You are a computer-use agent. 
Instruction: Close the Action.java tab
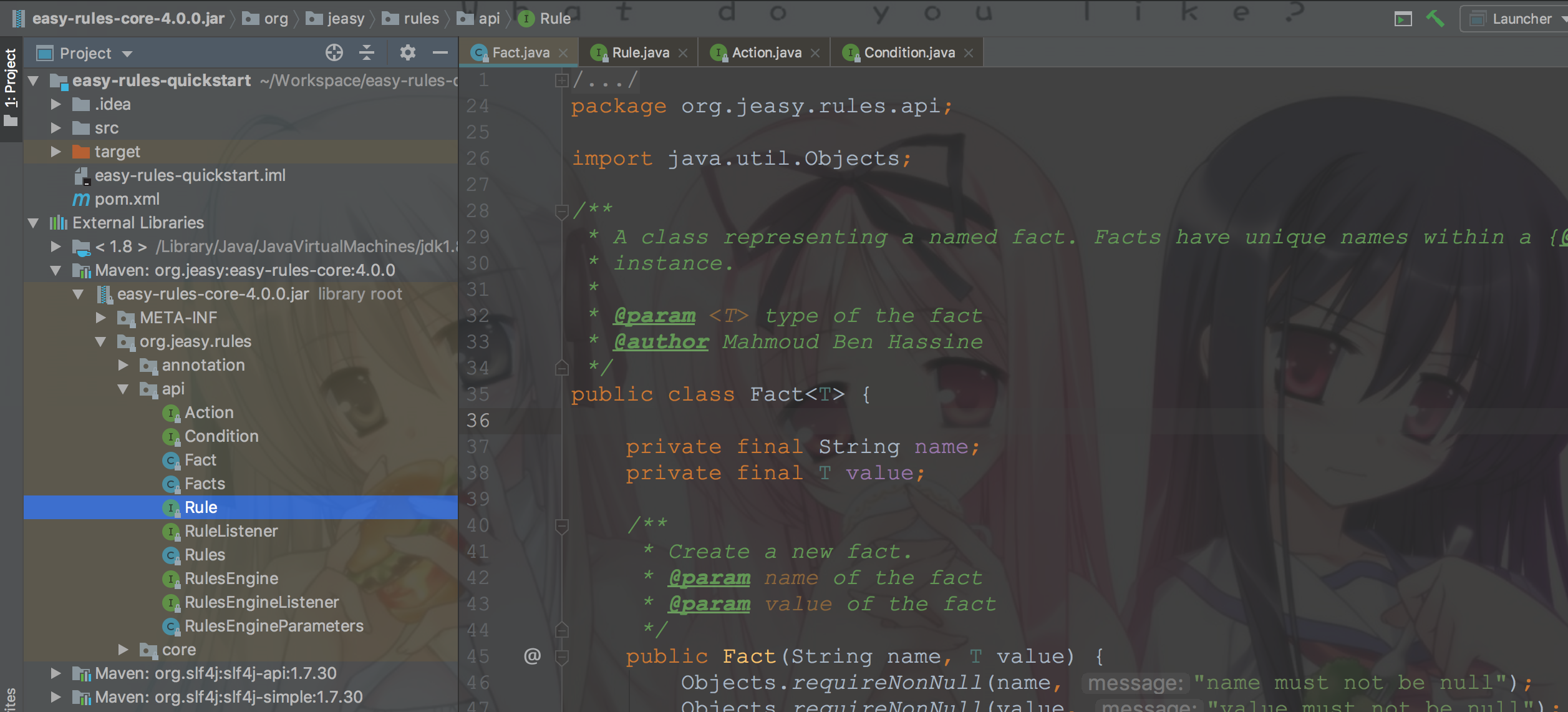[x=815, y=53]
